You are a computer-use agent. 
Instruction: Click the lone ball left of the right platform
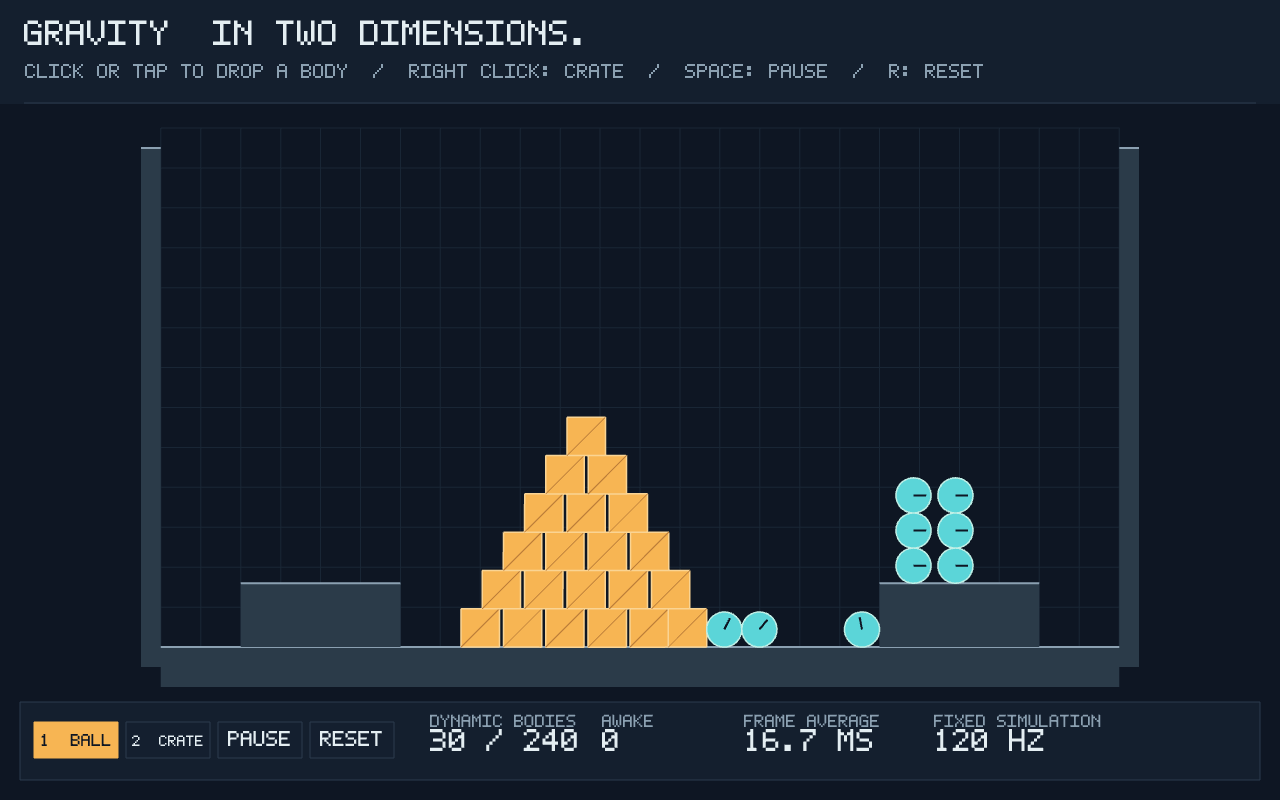(862, 629)
